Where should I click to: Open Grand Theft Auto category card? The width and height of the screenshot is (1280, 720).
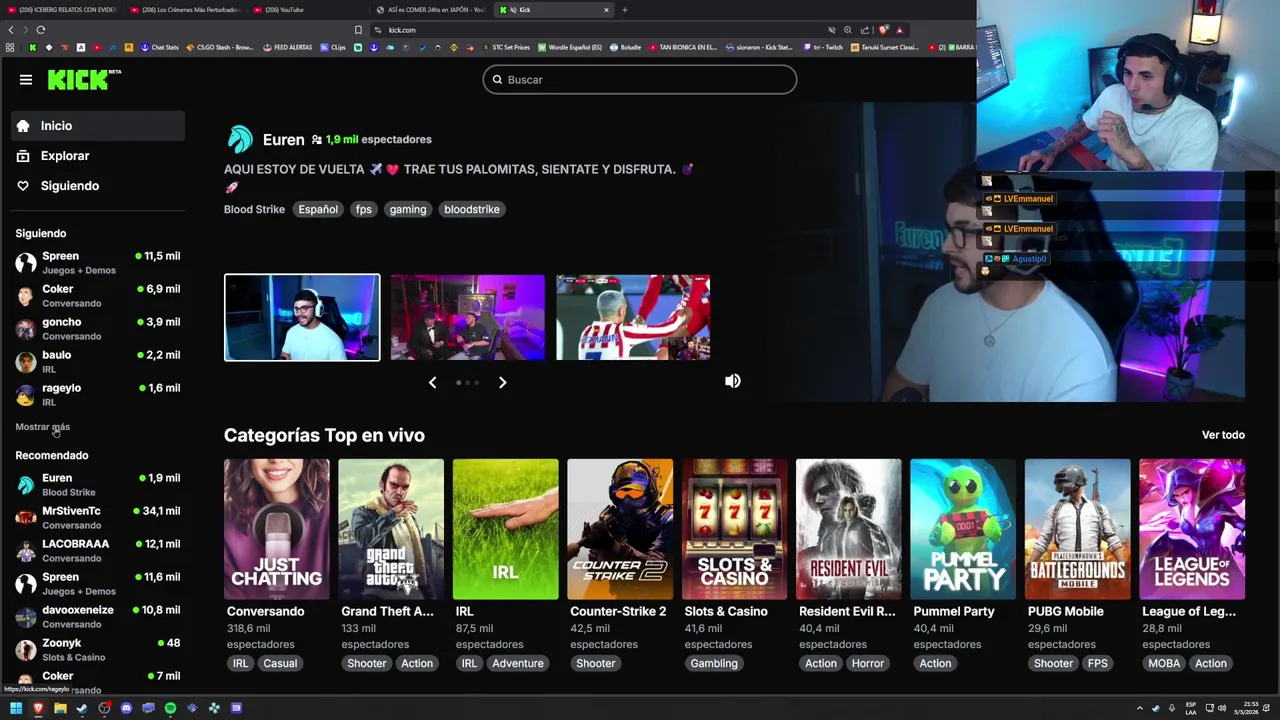pyautogui.click(x=391, y=529)
